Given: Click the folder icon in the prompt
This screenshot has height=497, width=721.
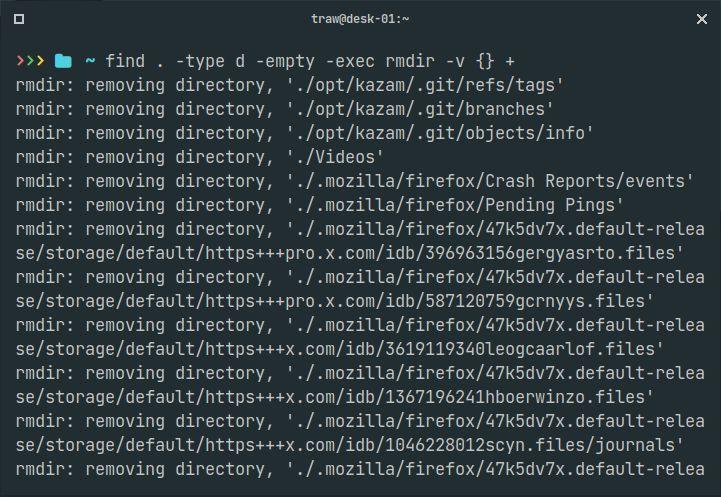Looking at the screenshot, I should click(x=63, y=61).
